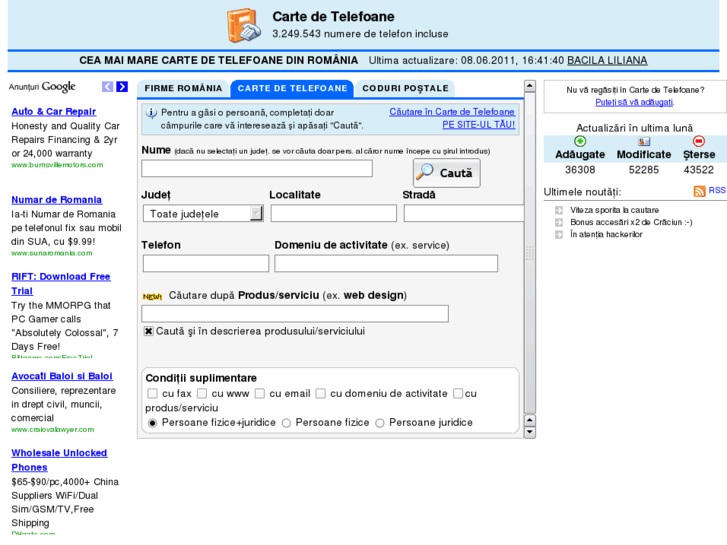Click the info icon in search hint
The height and width of the screenshot is (545, 727).
[151, 113]
